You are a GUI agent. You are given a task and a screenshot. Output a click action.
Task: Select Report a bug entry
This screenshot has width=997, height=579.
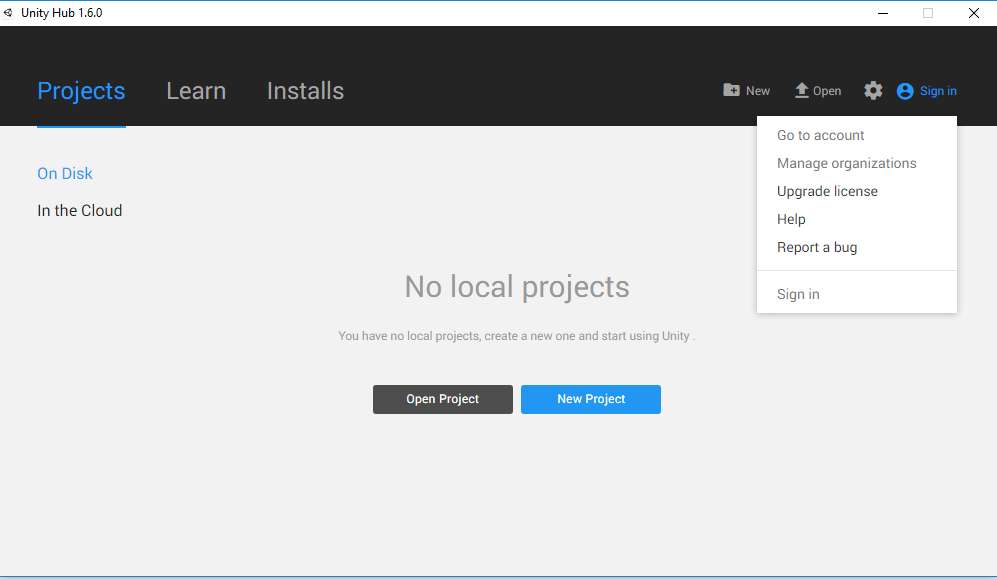(x=816, y=247)
